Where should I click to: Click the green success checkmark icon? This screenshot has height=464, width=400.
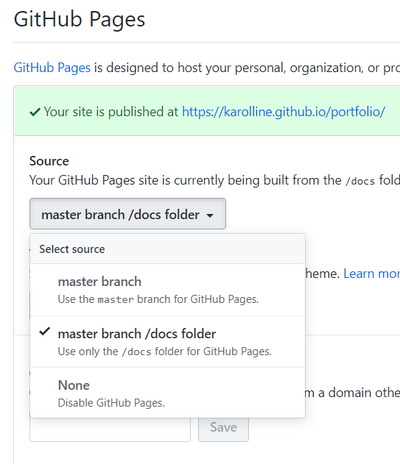coord(35,112)
